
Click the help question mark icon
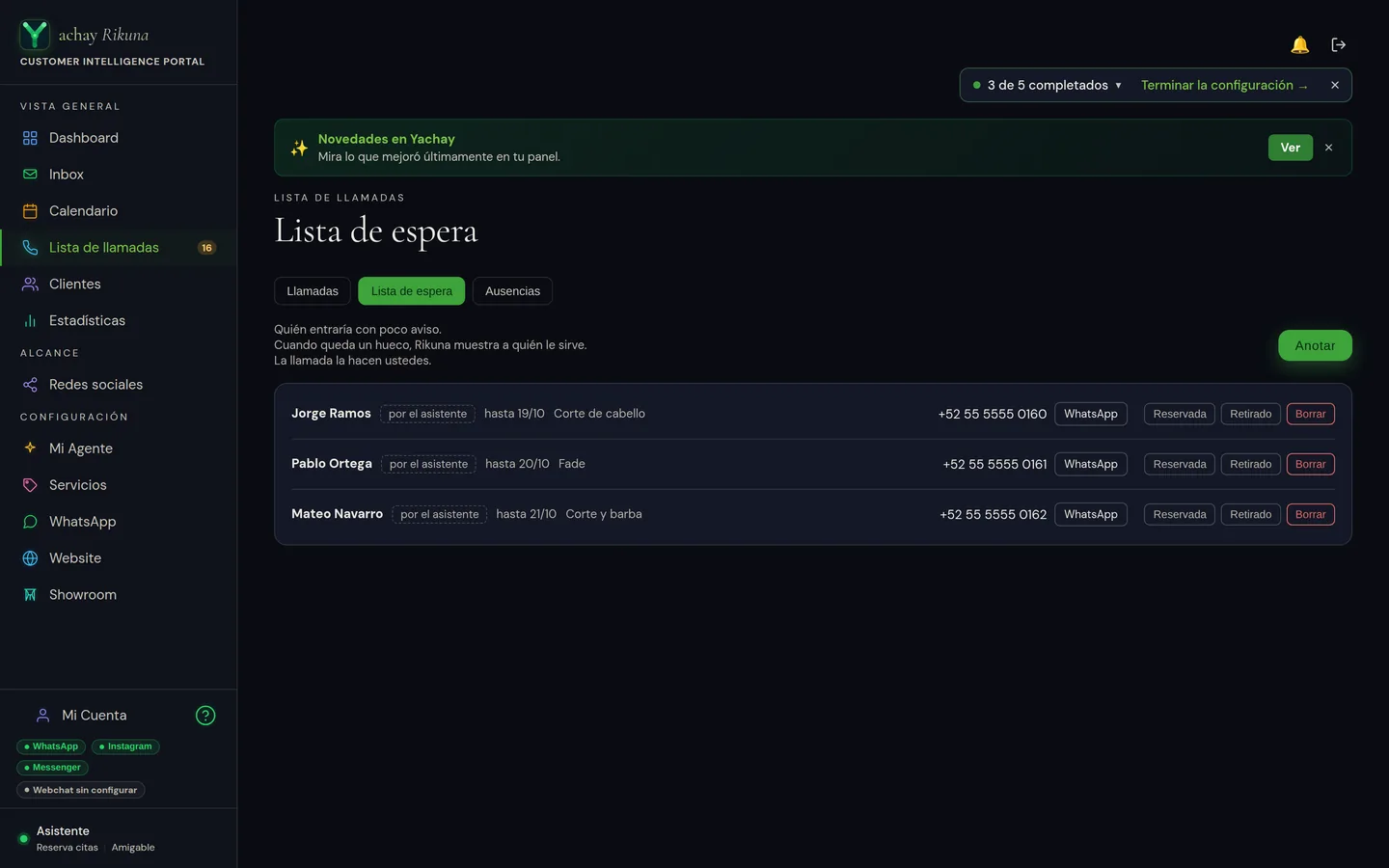[x=205, y=716]
